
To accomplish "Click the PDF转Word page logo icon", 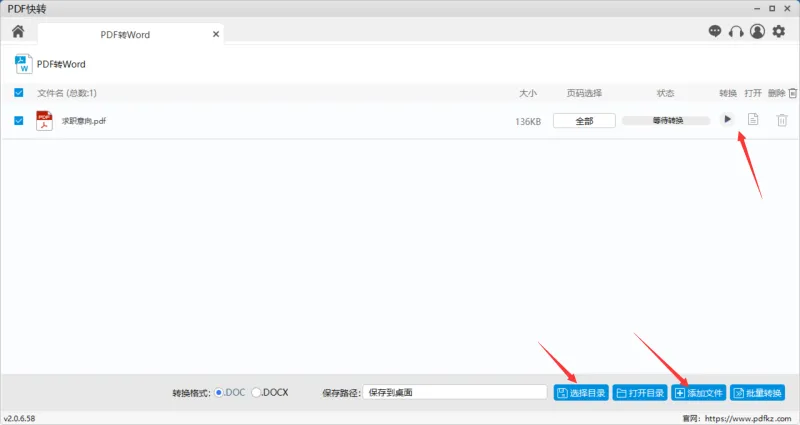I will pos(23,64).
